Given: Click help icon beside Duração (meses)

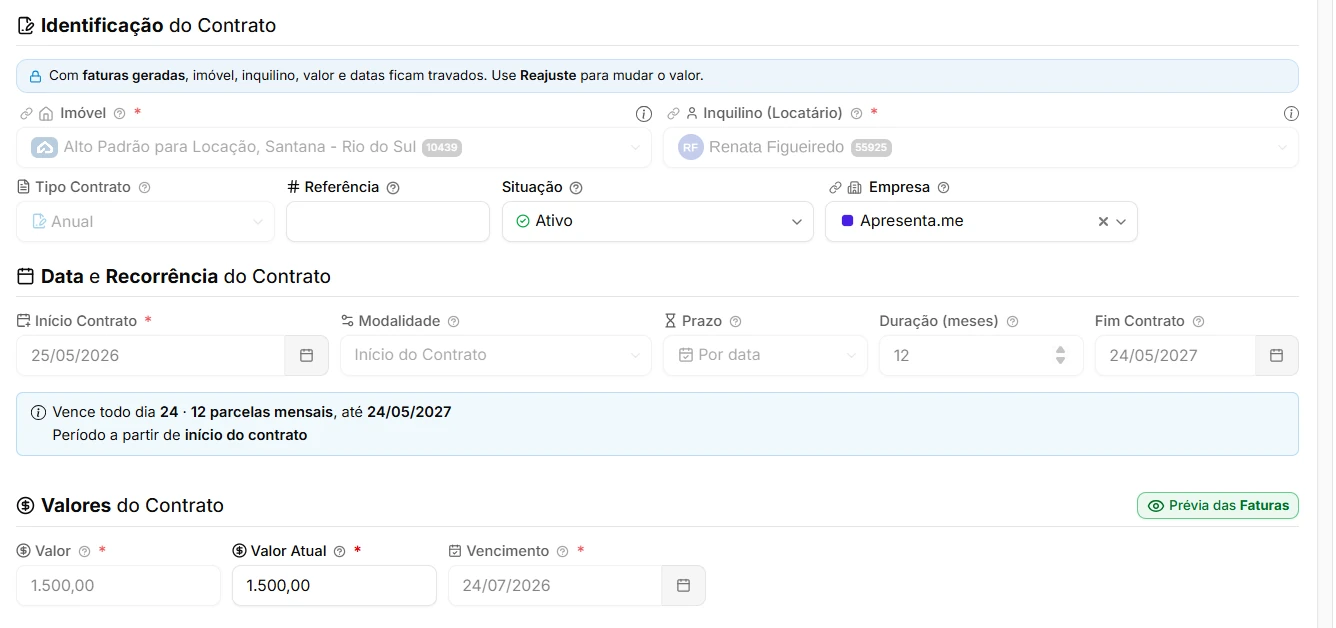Looking at the screenshot, I should tap(1012, 322).
